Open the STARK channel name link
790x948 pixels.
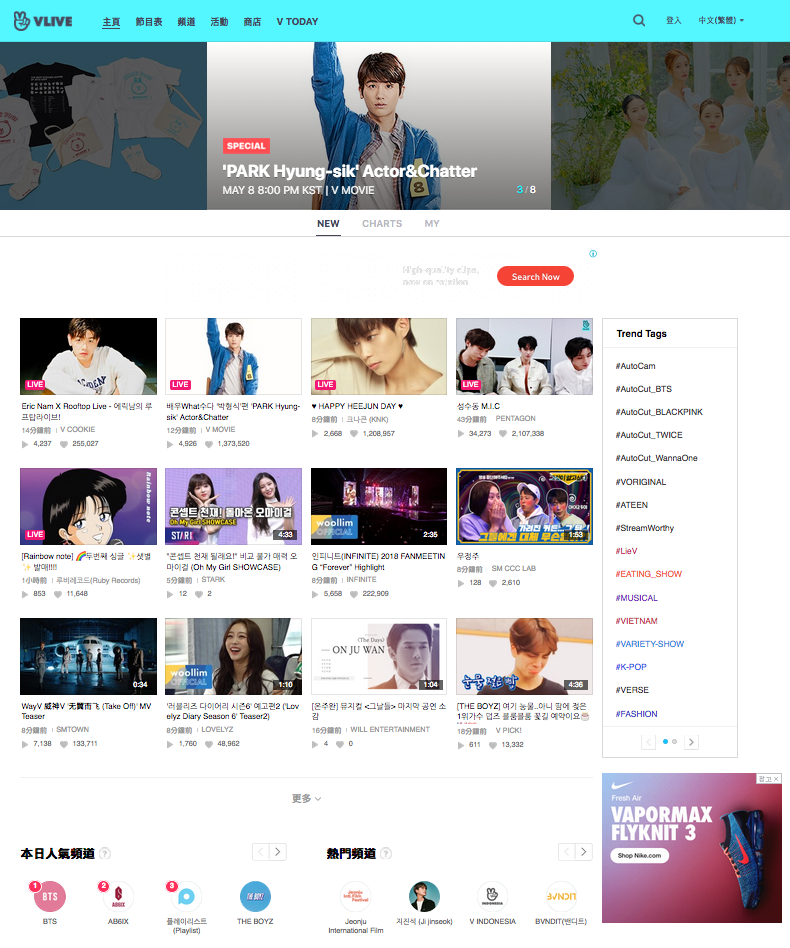coord(213,579)
